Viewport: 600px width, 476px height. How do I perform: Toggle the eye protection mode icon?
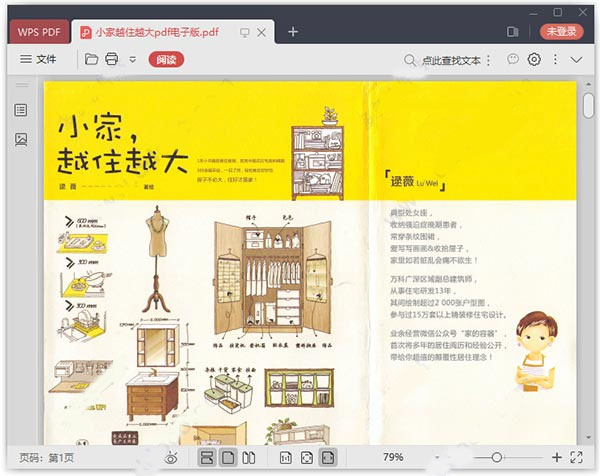[x=171, y=458]
